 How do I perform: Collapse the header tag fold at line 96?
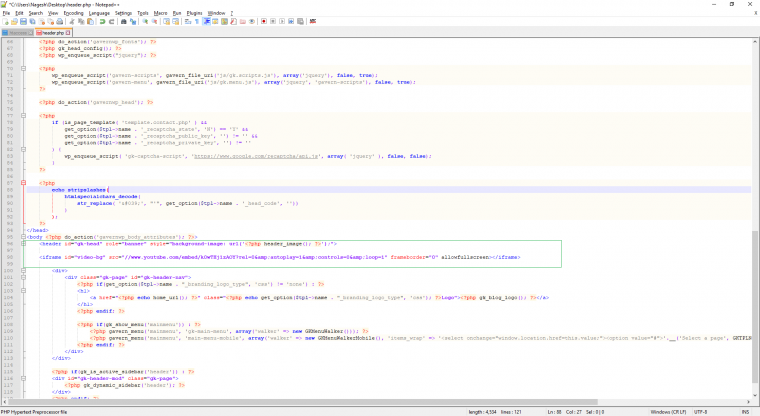tap(23, 242)
